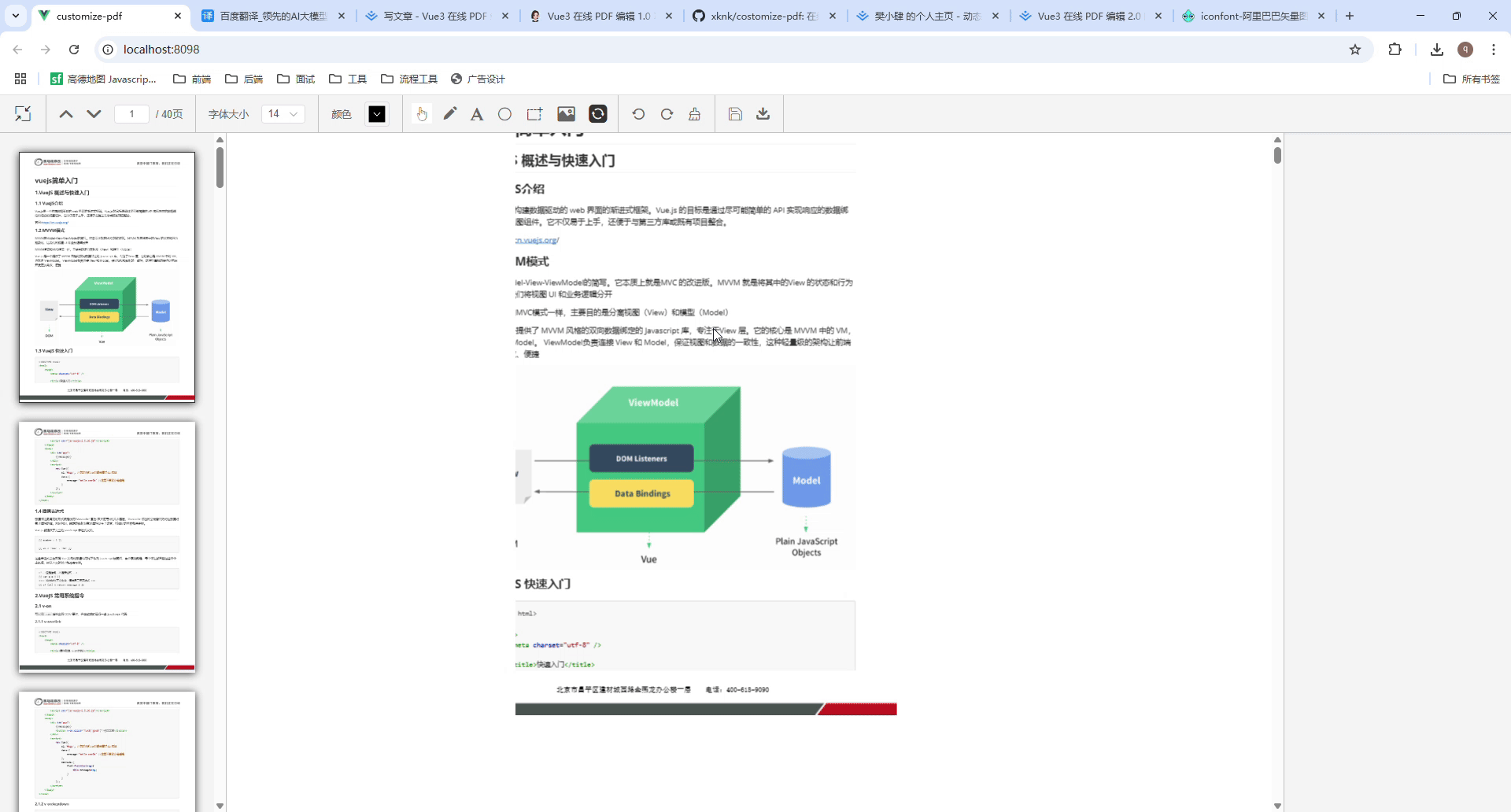The height and width of the screenshot is (812, 1511).
Task: Select the hand tool in PDF toolbar
Action: click(x=422, y=113)
